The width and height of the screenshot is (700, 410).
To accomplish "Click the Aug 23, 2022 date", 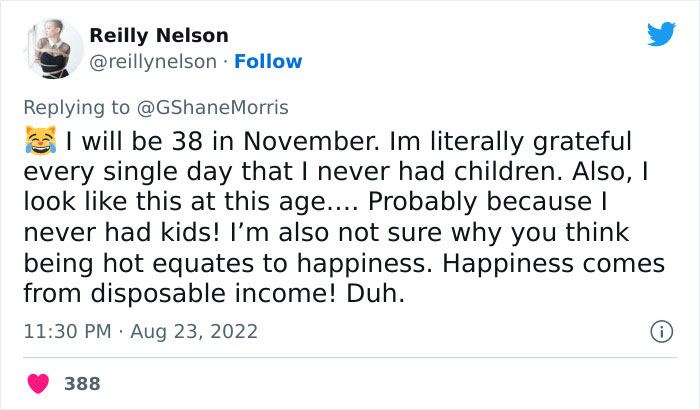I will 193,331.
